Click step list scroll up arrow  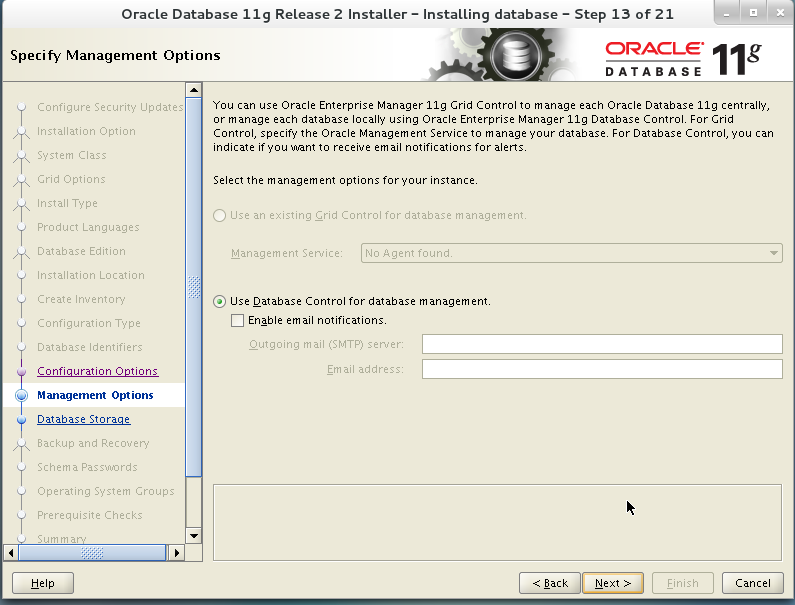click(x=194, y=90)
